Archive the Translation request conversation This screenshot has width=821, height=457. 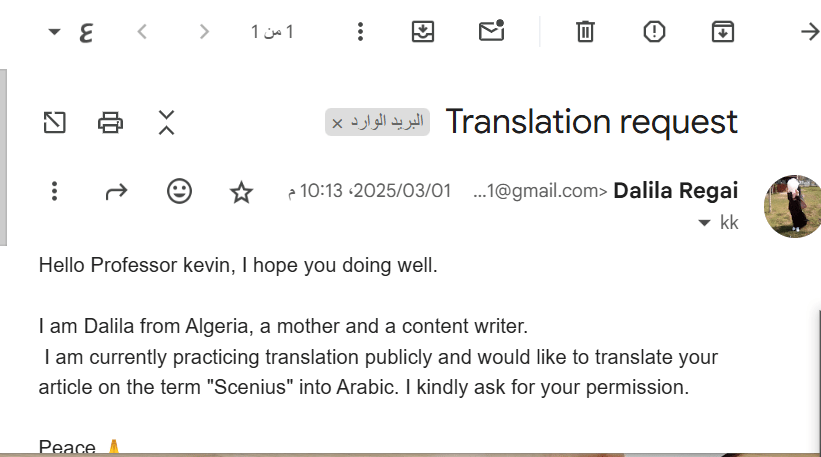point(722,32)
